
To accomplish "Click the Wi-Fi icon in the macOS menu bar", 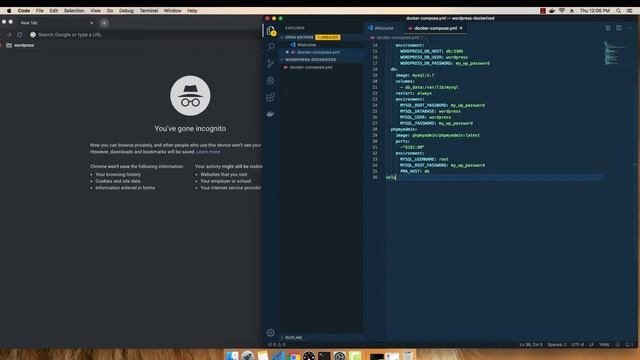I will click(562, 11).
